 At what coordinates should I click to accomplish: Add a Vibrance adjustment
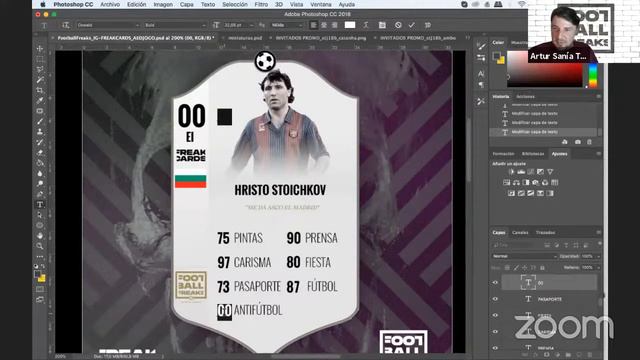click(x=550, y=172)
